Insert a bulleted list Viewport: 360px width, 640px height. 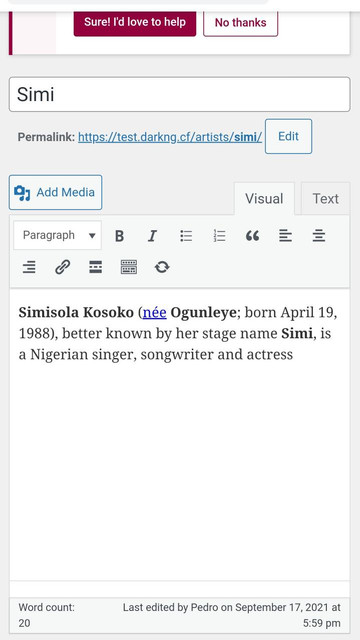click(x=186, y=236)
